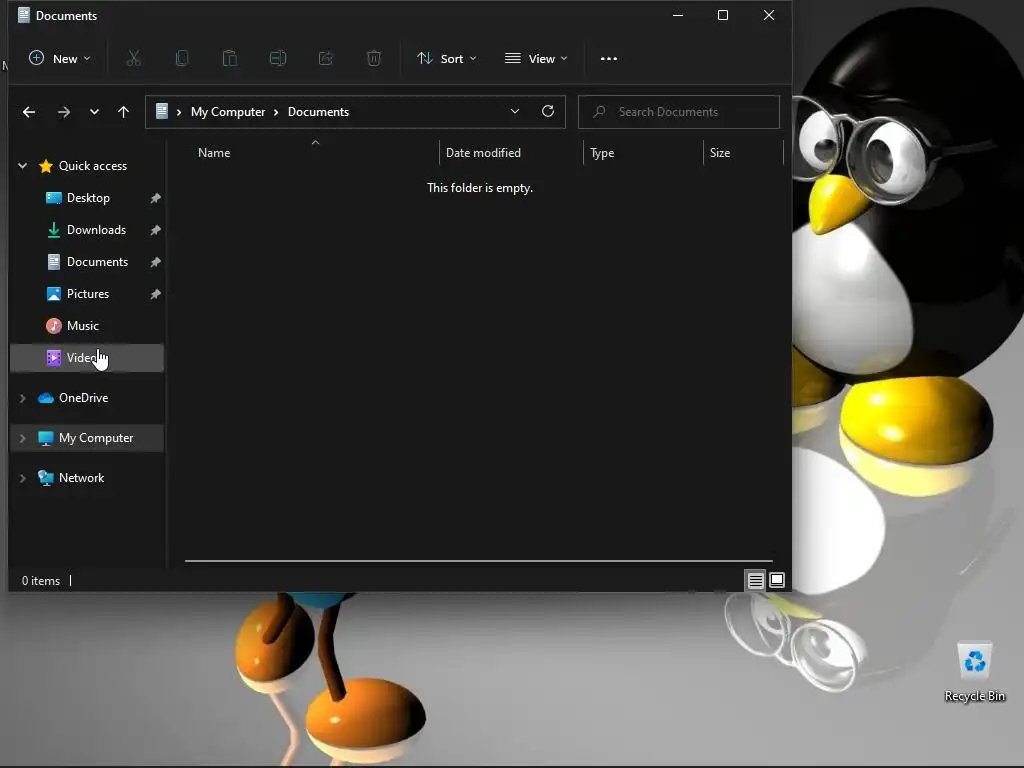
Task: Click the '0 items' status text
Action: 40,581
